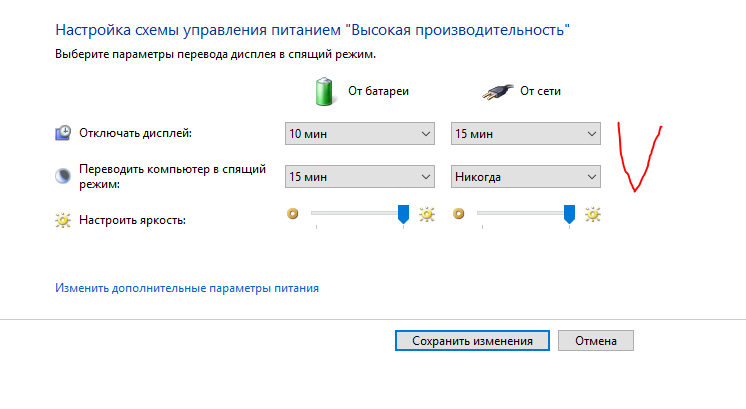Click the 'Отключать дисплей' label text
The image size is (746, 409).
pyautogui.click(x=134, y=133)
